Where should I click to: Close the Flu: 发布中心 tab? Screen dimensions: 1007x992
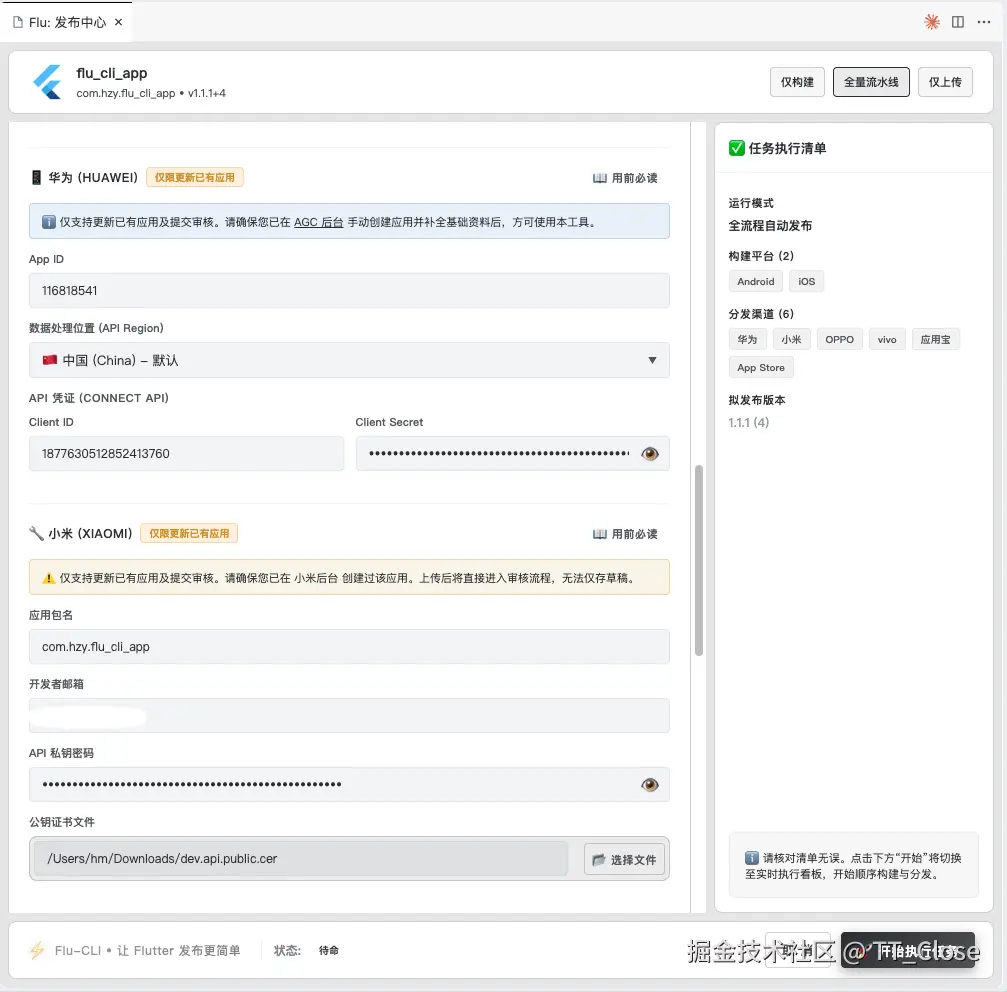pyautogui.click(x=118, y=22)
